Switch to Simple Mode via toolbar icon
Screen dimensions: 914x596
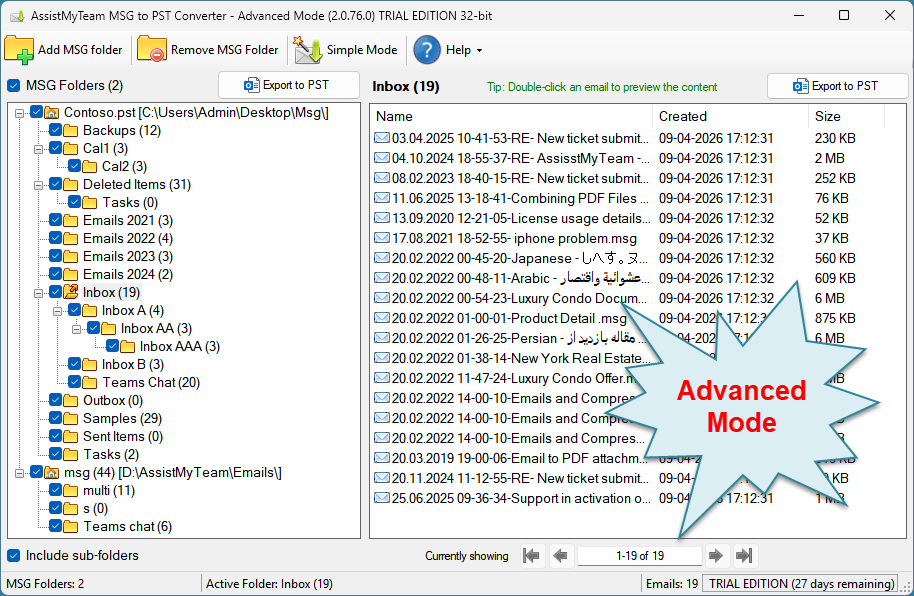308,50
